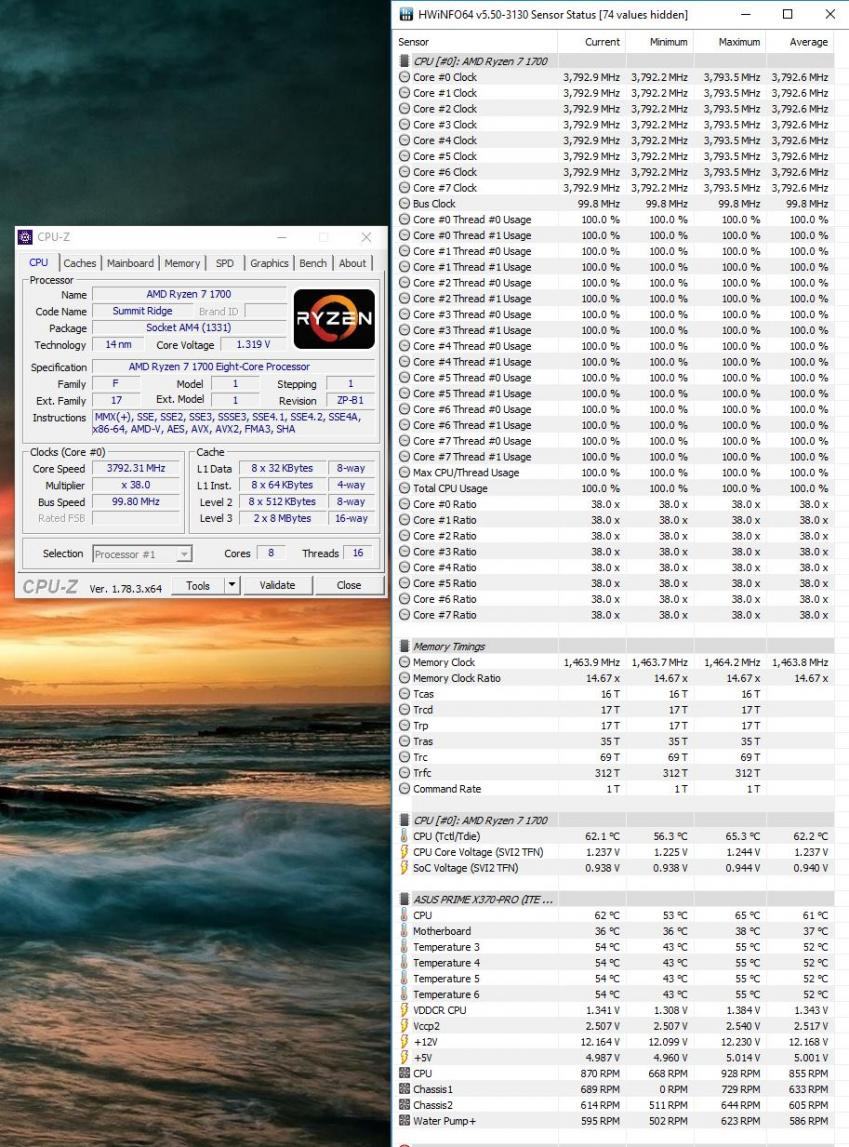Click the Motherboard temperature icon
849x1147 pixels.
(x=404, y=931)
